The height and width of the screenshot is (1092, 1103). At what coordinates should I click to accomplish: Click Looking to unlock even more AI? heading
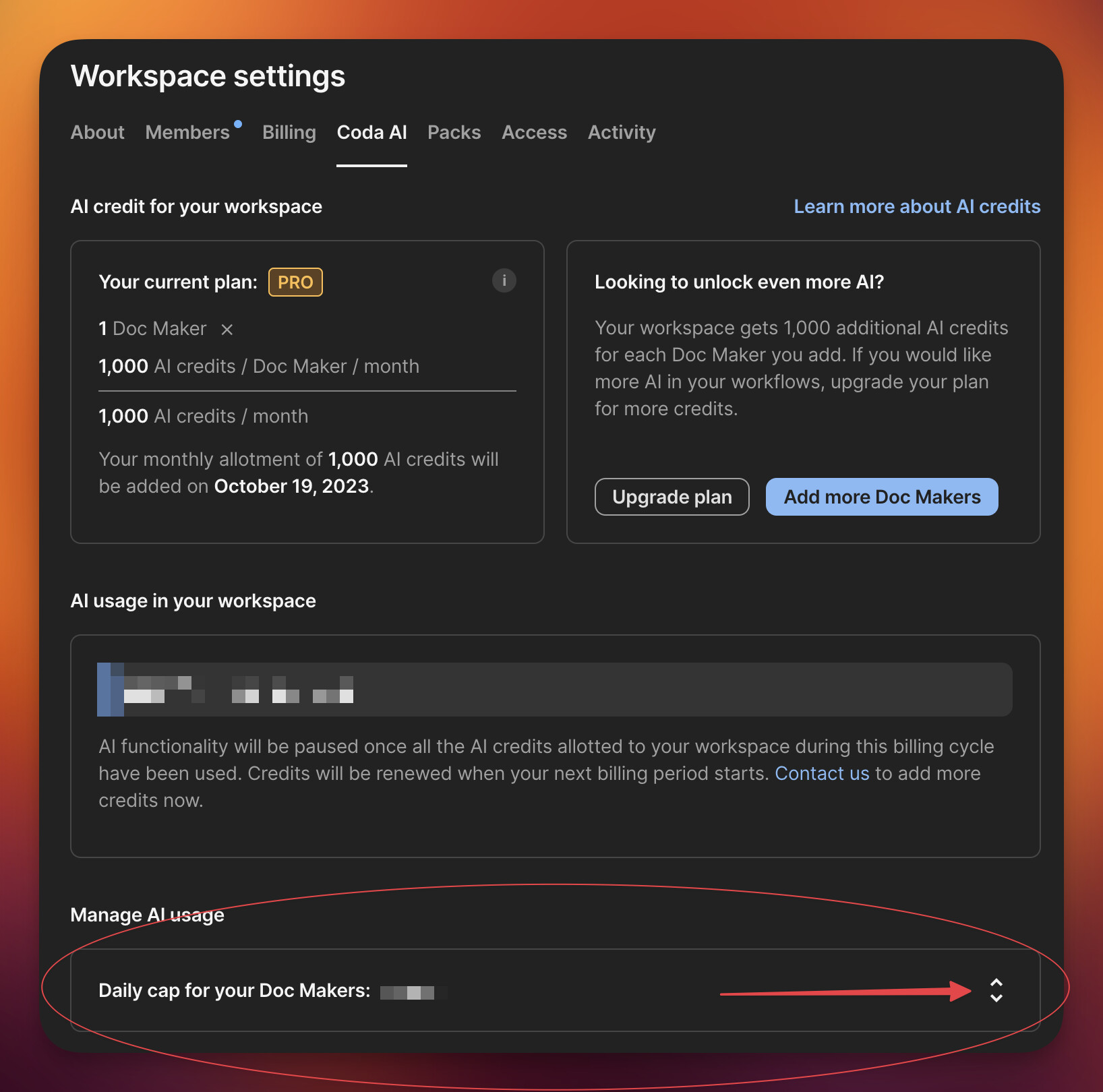739,282
